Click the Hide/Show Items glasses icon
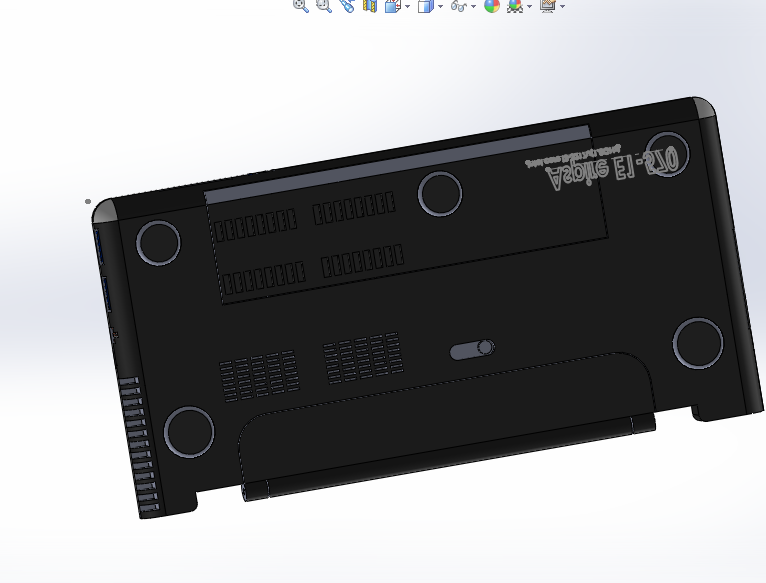This screenshot has width=766, height=583. 459,5
